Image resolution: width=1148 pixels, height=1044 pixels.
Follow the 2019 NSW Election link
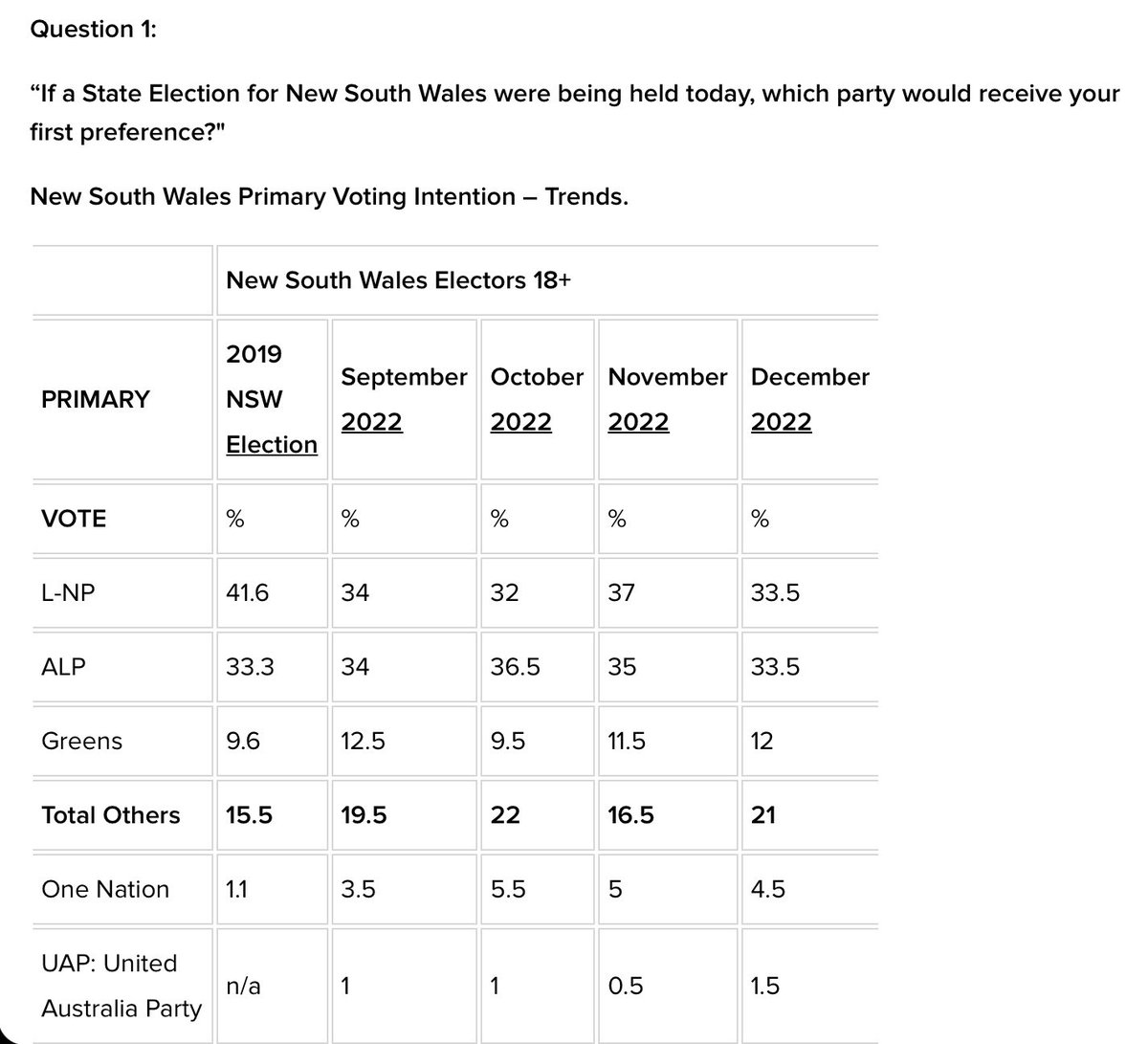point(272,445)
